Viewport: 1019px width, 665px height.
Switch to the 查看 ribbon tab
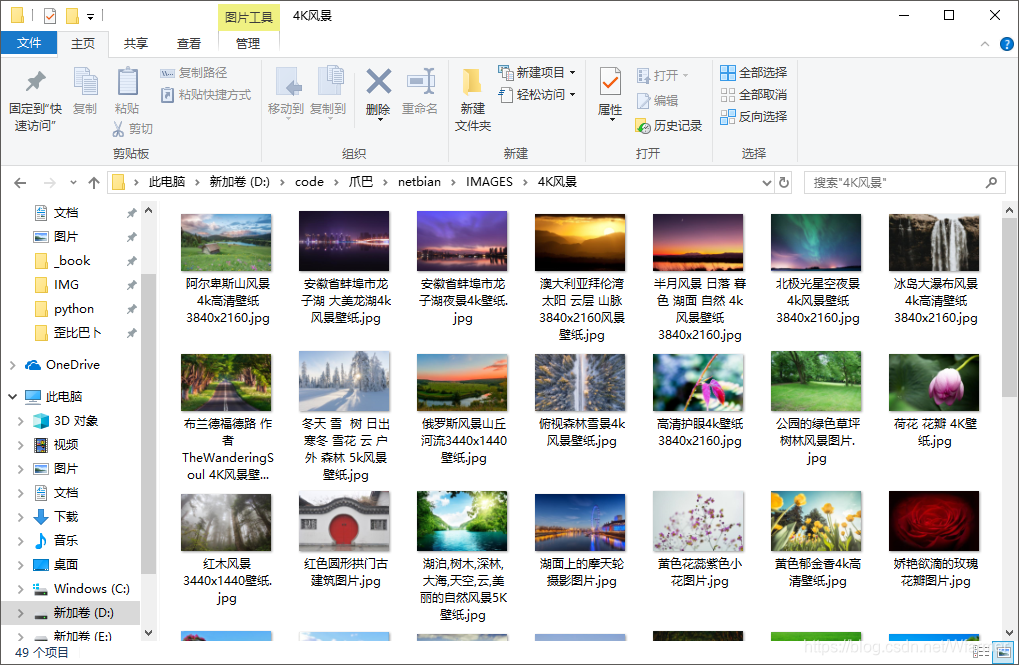point(189,44)
